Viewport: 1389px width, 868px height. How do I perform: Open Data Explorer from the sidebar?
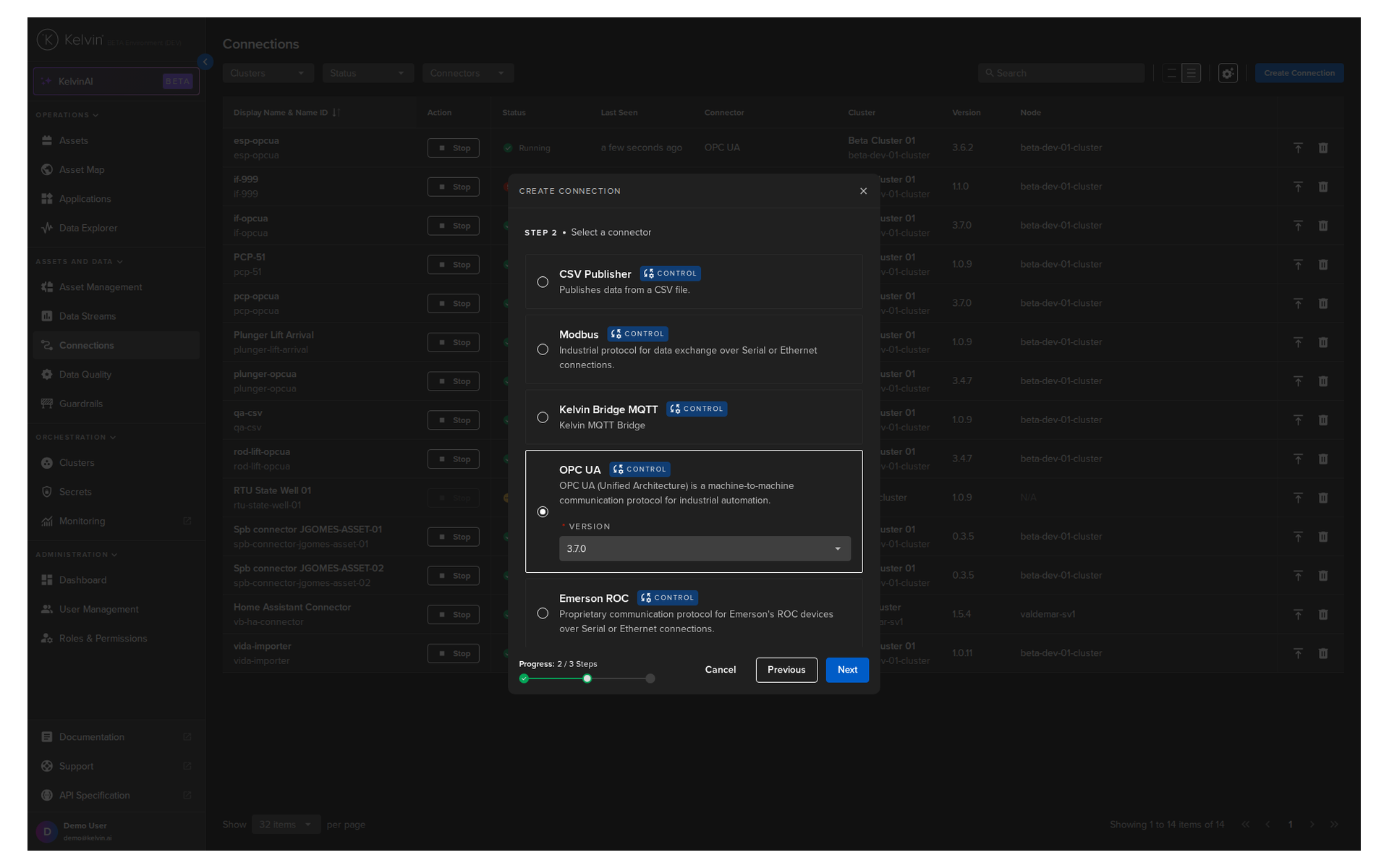tap(88, 228)
